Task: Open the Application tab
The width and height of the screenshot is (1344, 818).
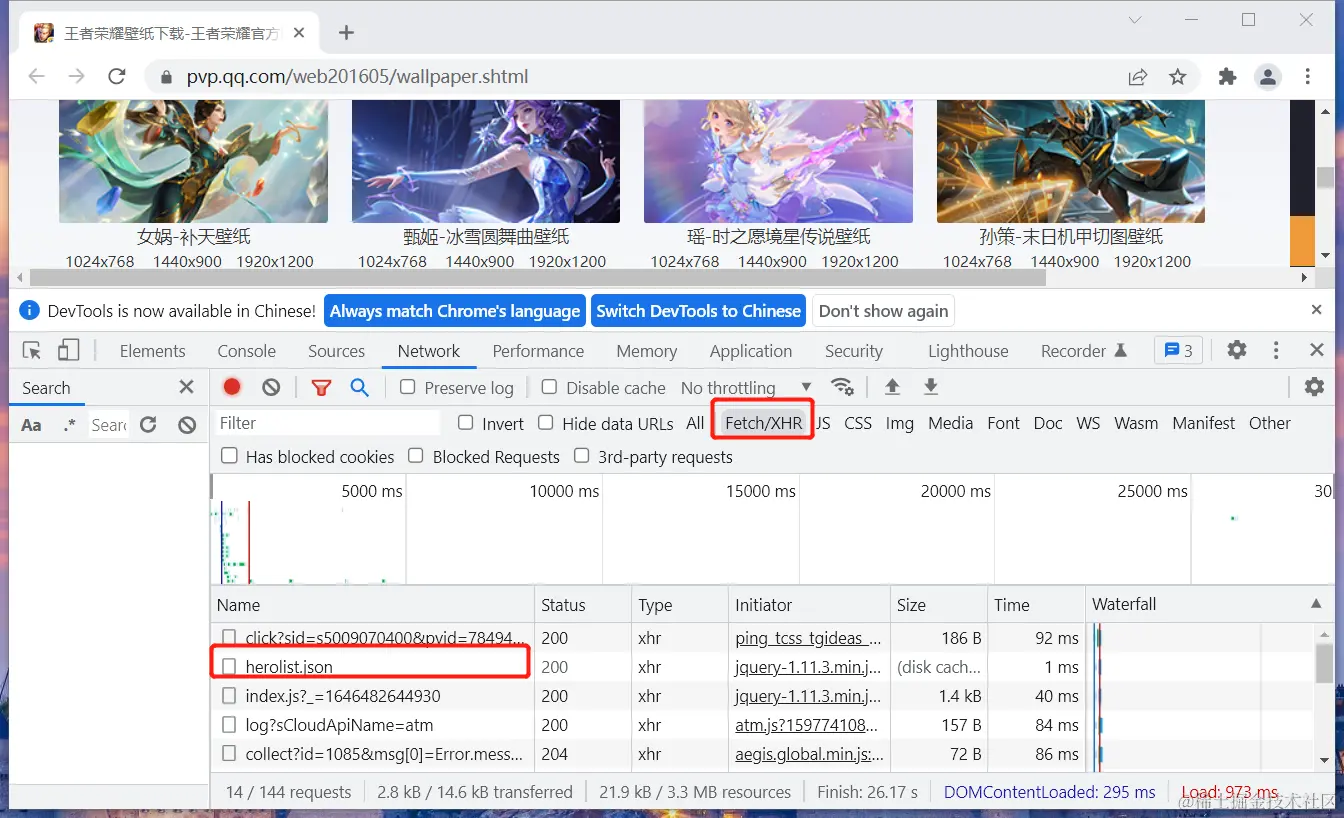Action: [x=750, y=351]
